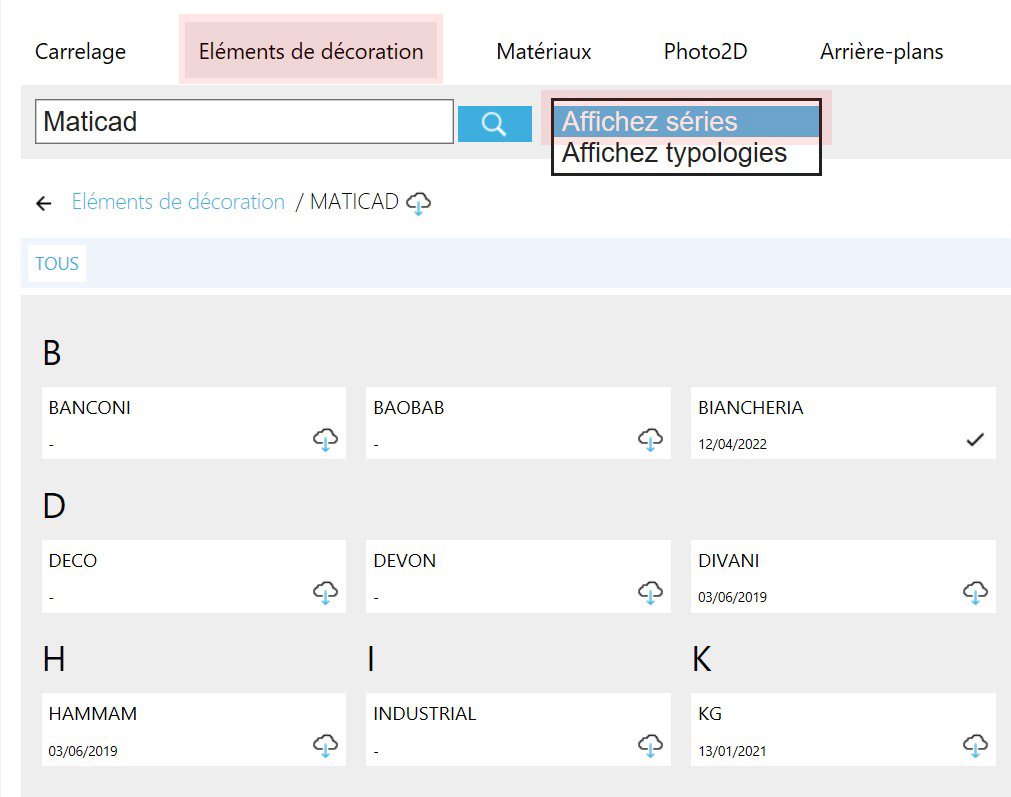This screenshot has height=797, width=1011.
Task: Open the BANCONI series card
Action: [x=194, y=423]
